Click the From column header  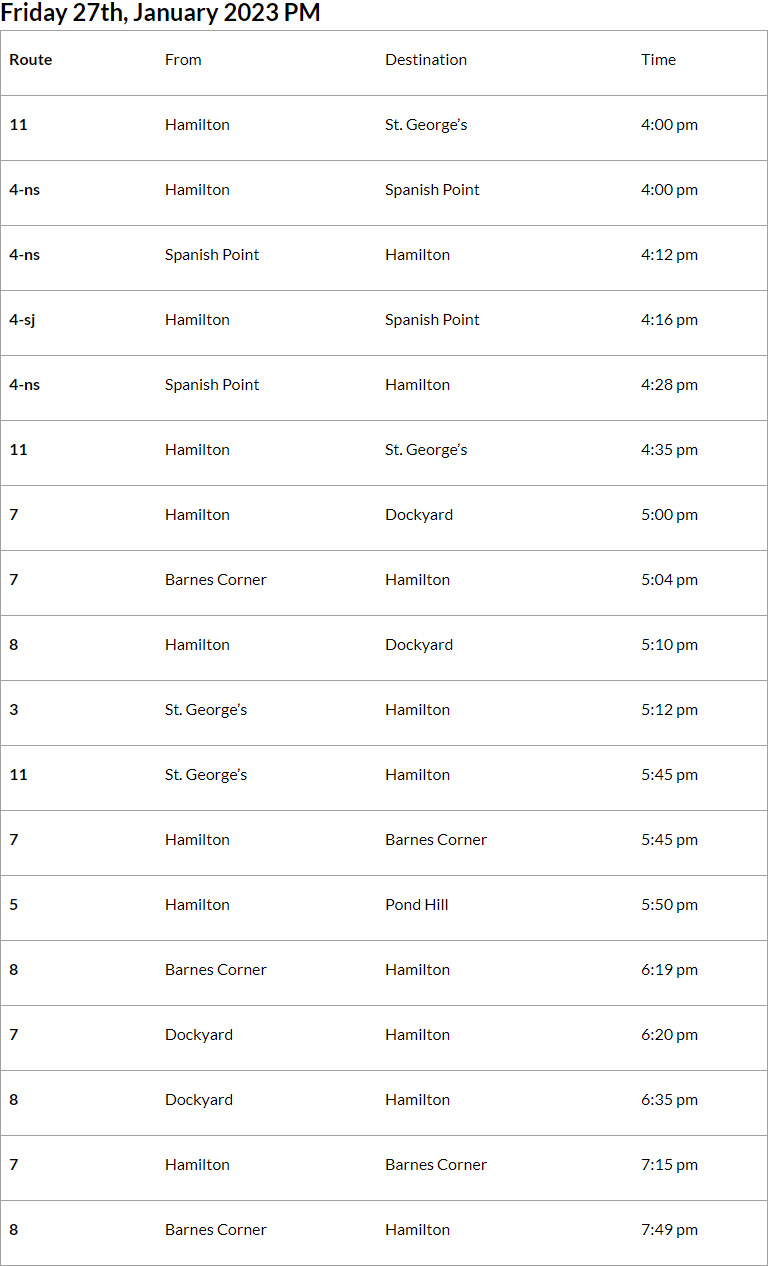click(x=183, y=60)
